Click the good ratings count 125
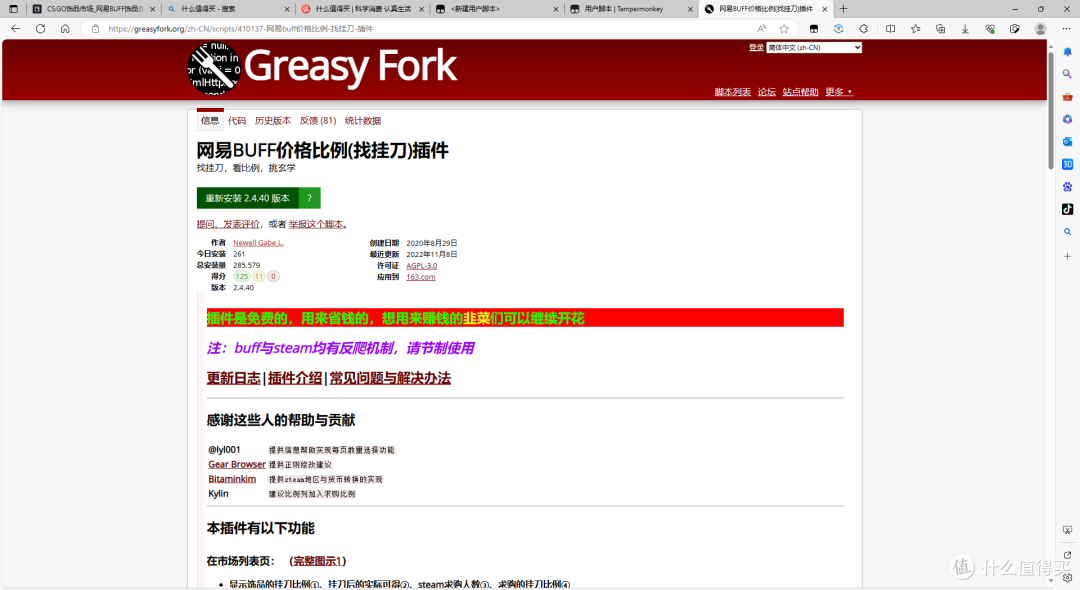The width and height of the screenshot is (1080, 590). click(241, 277)
